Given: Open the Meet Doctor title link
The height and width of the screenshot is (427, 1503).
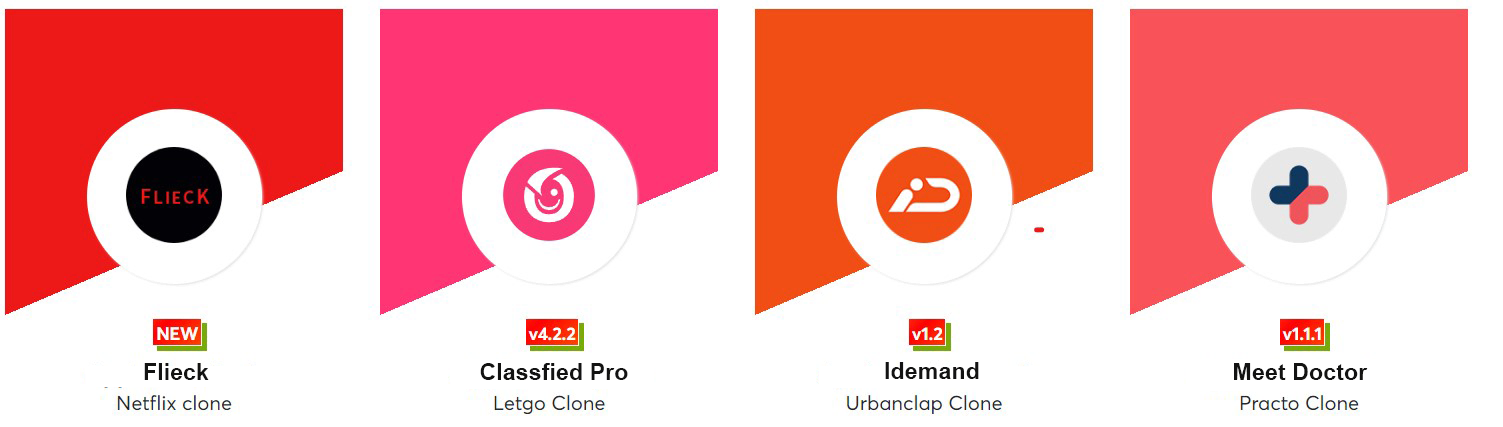Looking at the screenshot, I should 1299,372.
